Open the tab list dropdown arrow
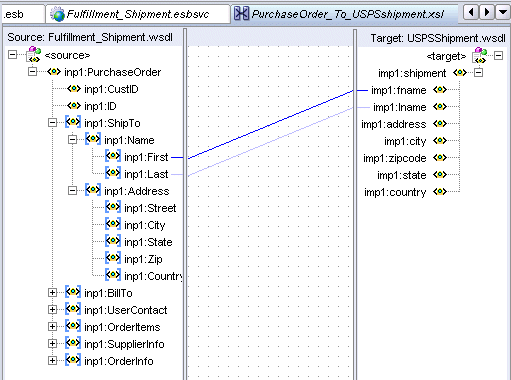The height and width of the screenshot is (380, 511). click(502, 13)
